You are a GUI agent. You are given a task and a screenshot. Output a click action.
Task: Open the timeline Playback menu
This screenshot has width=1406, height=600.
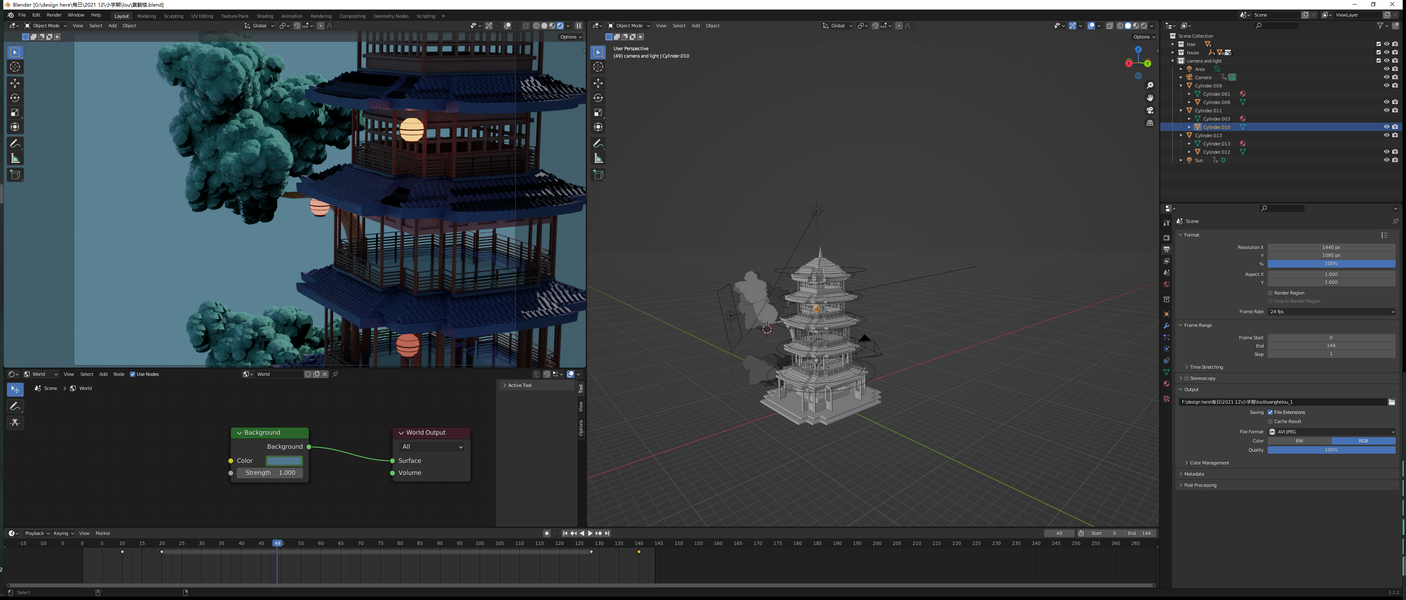(x=37, y=533)
